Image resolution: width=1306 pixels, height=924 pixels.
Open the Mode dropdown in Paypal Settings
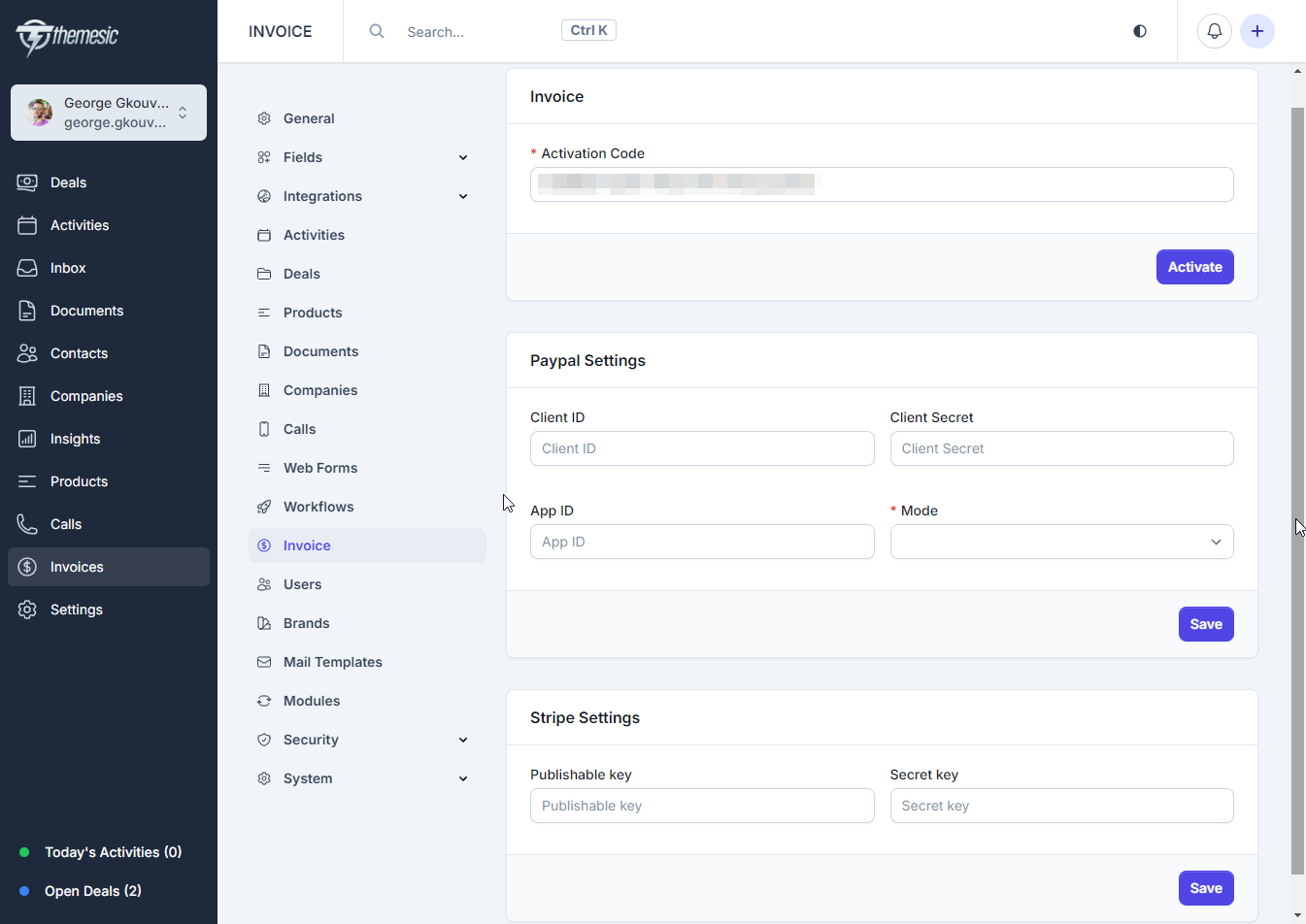(x=1061, y=541)
